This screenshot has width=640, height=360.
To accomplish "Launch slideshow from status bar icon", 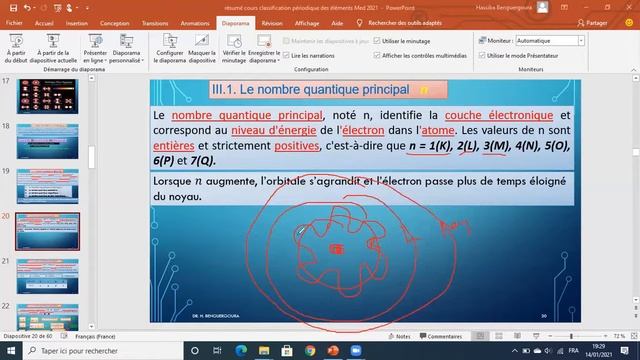I will coord(536,336).
